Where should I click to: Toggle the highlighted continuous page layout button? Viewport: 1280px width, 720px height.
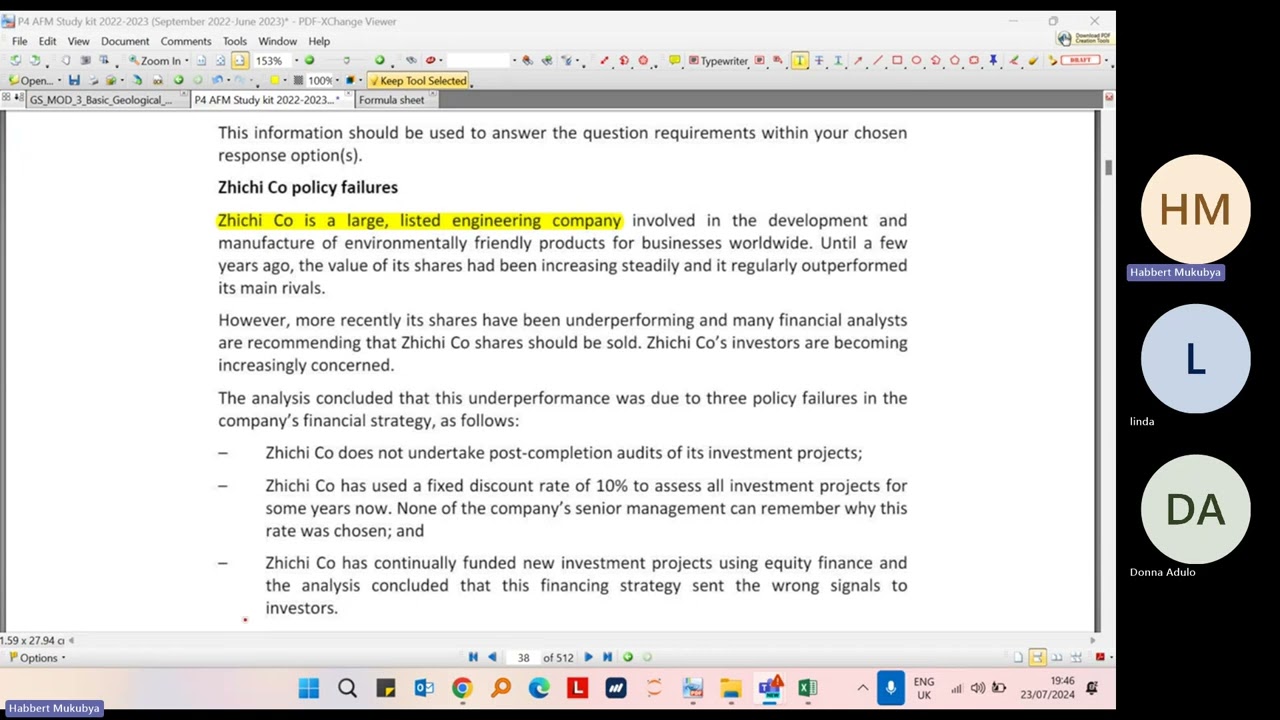(1037, 657)
